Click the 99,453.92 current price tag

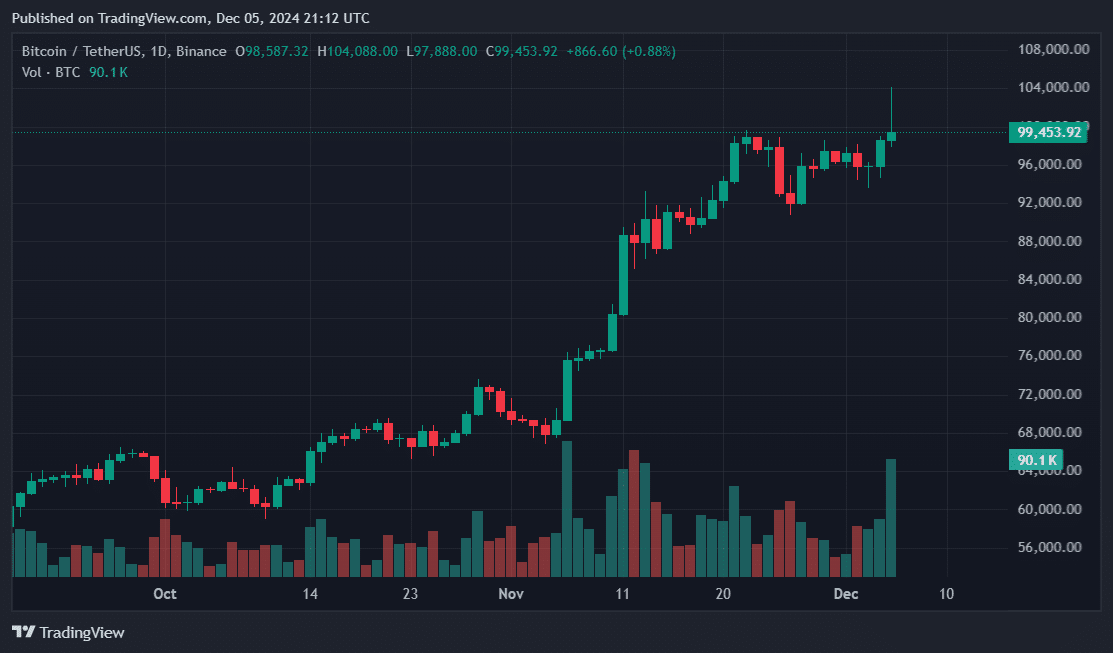1048,132
